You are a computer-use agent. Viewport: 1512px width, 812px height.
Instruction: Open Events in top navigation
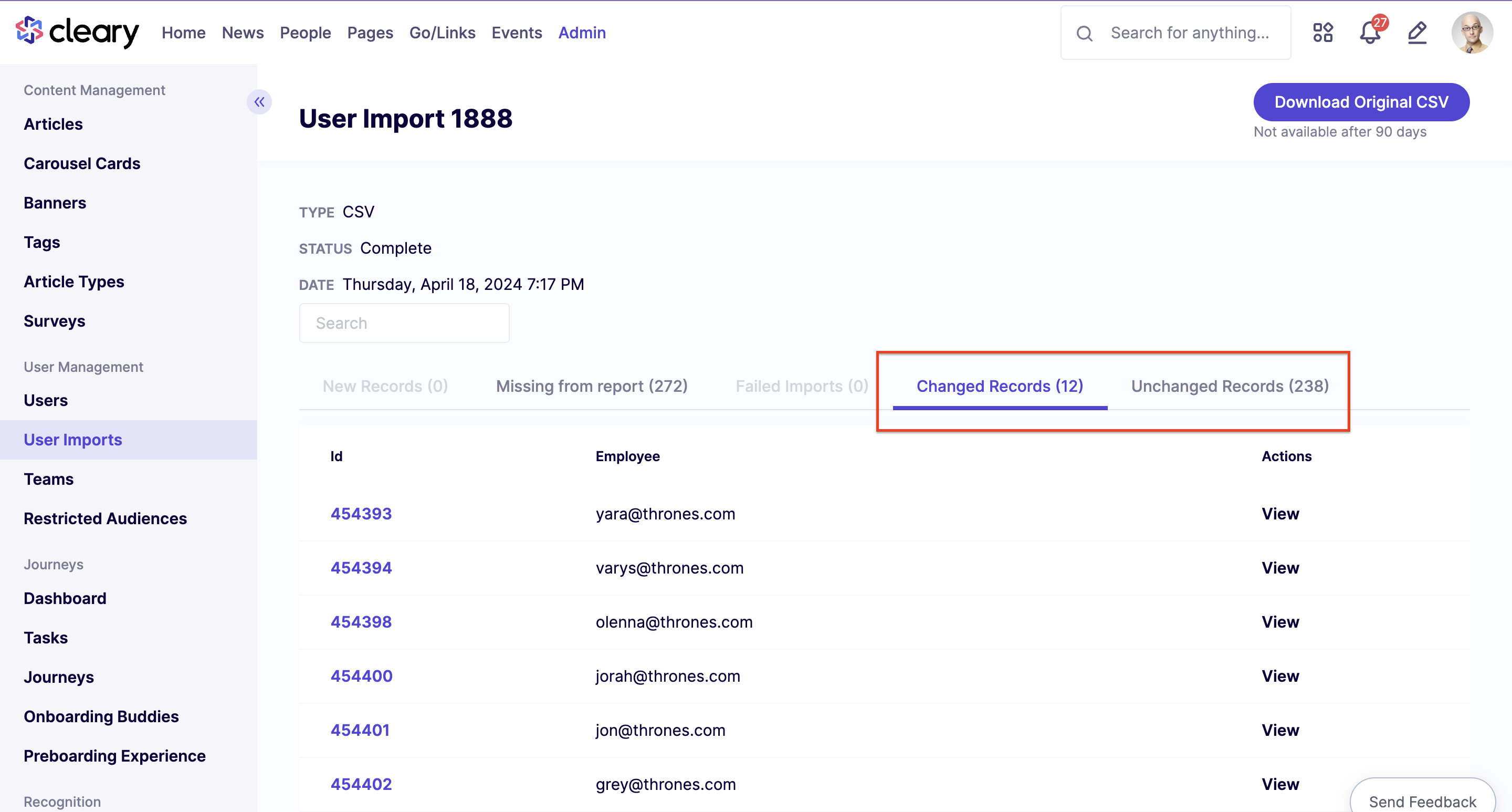point(517,33)
